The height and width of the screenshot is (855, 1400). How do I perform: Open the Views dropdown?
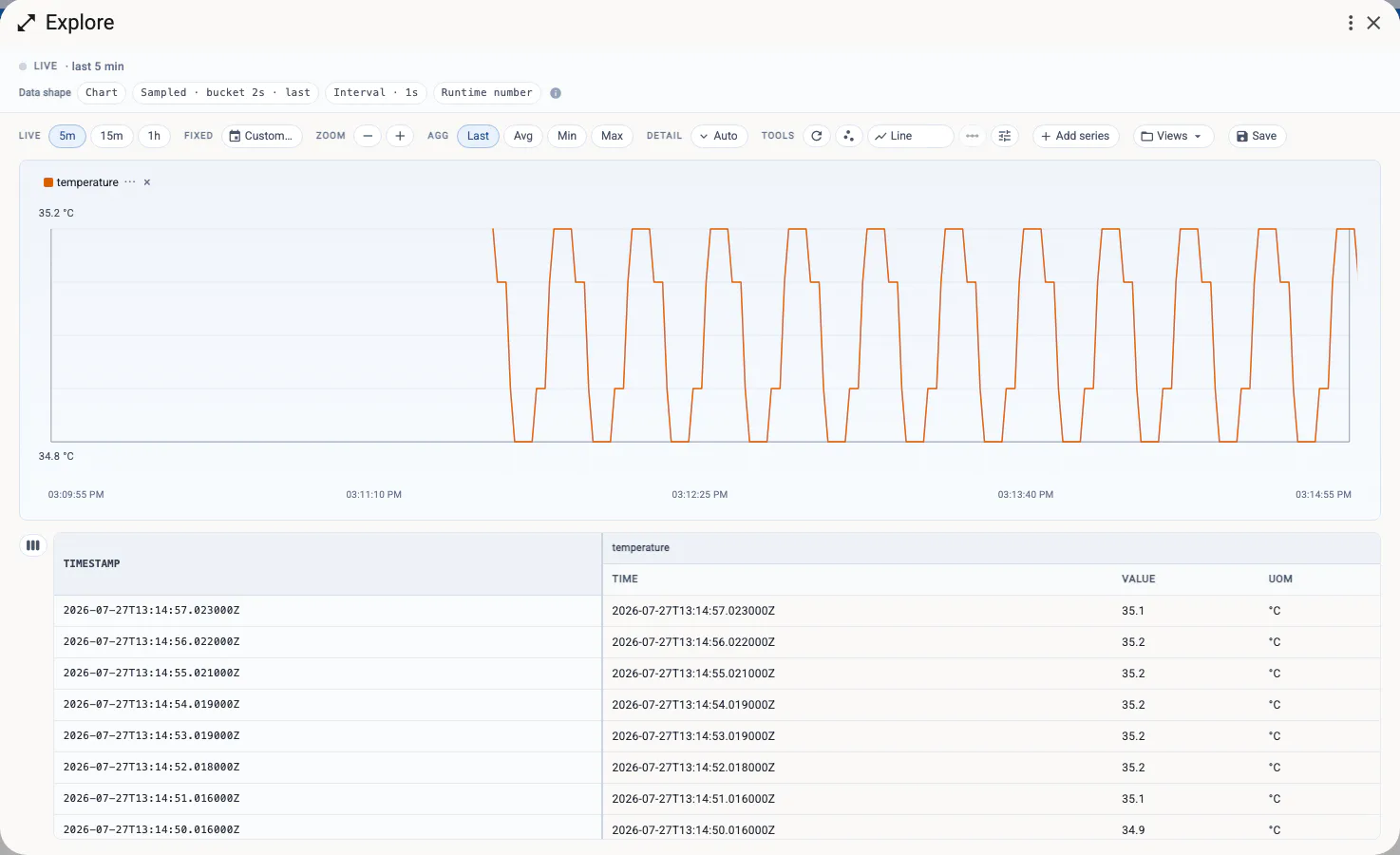point(1173,136)
